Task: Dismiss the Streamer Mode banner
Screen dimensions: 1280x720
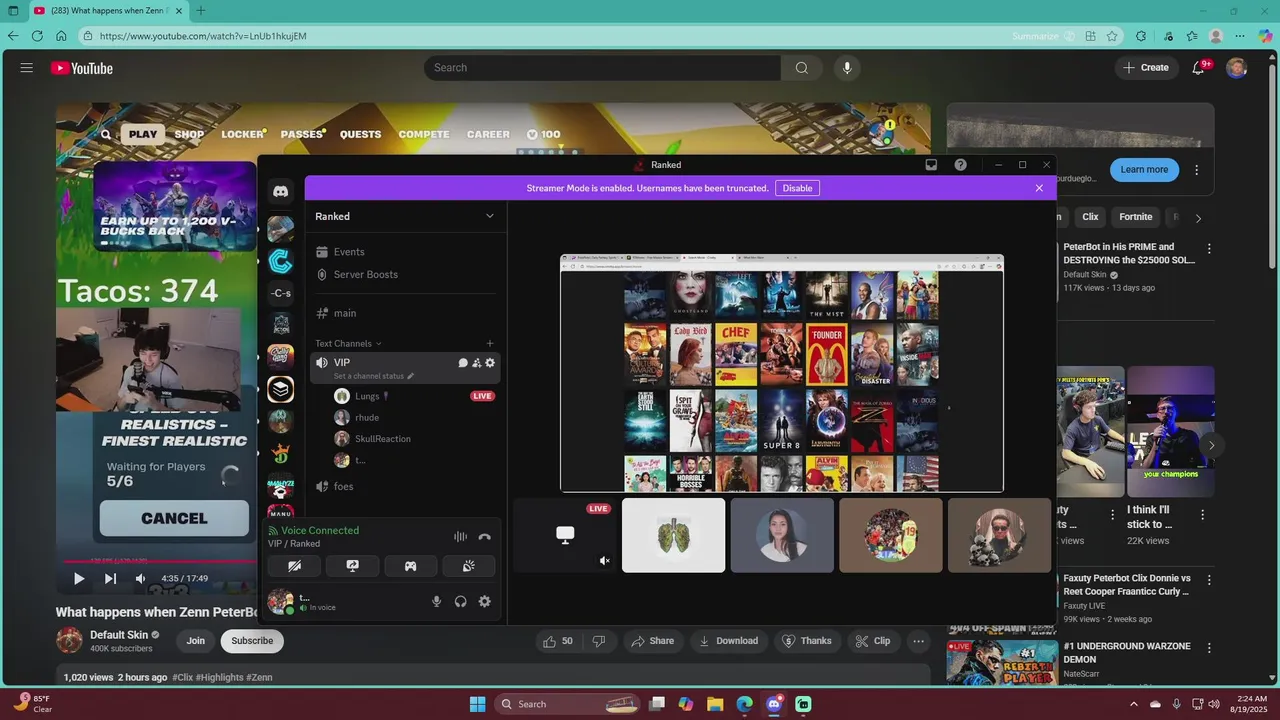Action: click(1039, 188)
